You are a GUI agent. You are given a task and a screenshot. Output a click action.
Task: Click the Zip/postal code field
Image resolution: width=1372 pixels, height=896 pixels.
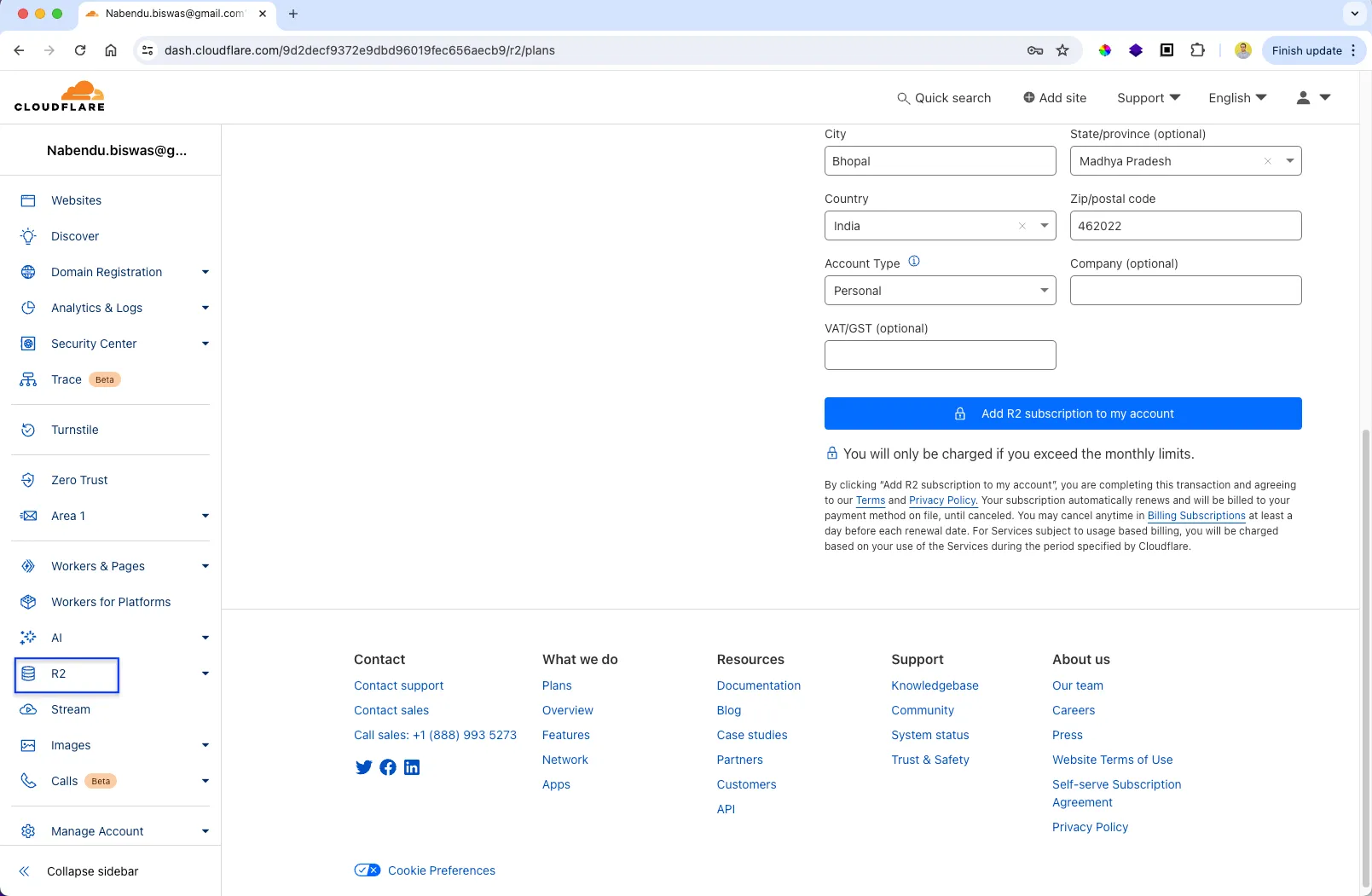1186,226
